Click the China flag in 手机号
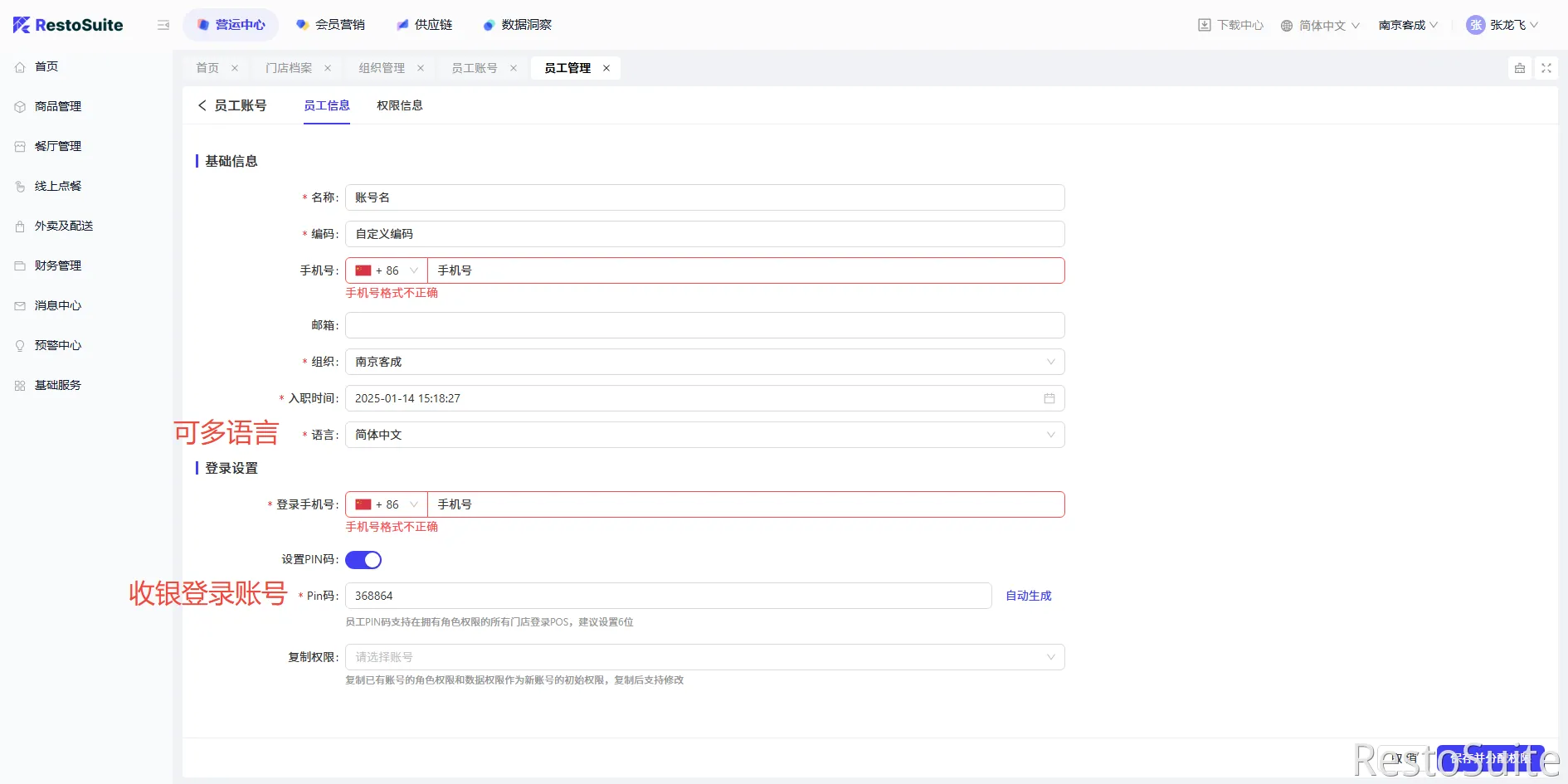This screenshot has height=784, width=1568. [x=363, y=270]
